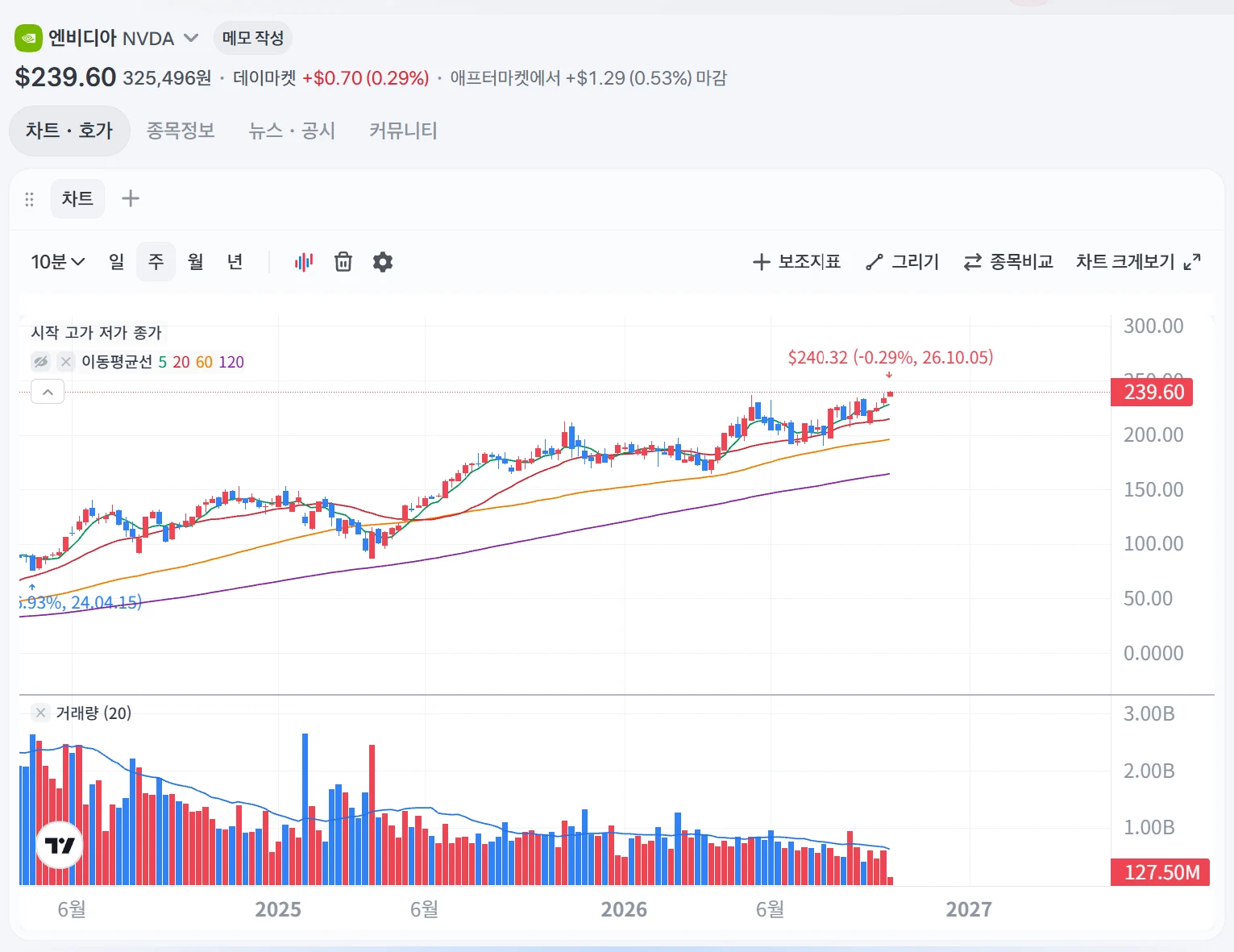
Task: Add an indicator with 보조지표
Action: [796, 262]
